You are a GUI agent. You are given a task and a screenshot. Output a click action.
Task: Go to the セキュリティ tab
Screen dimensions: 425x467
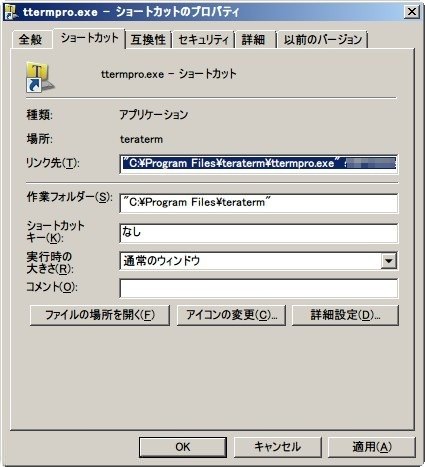coord(203,40)
